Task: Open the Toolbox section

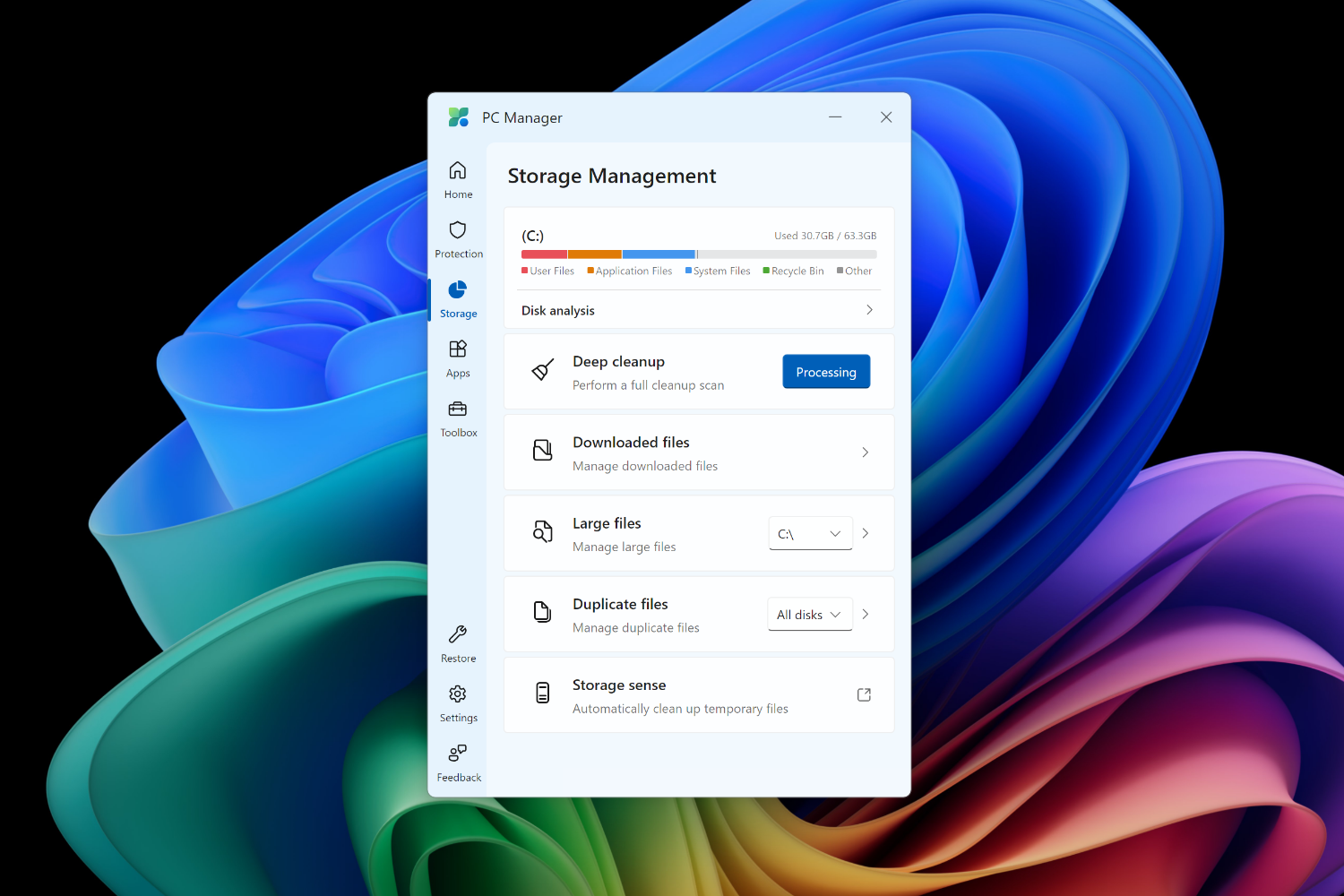Action: [x=458, y=419]
